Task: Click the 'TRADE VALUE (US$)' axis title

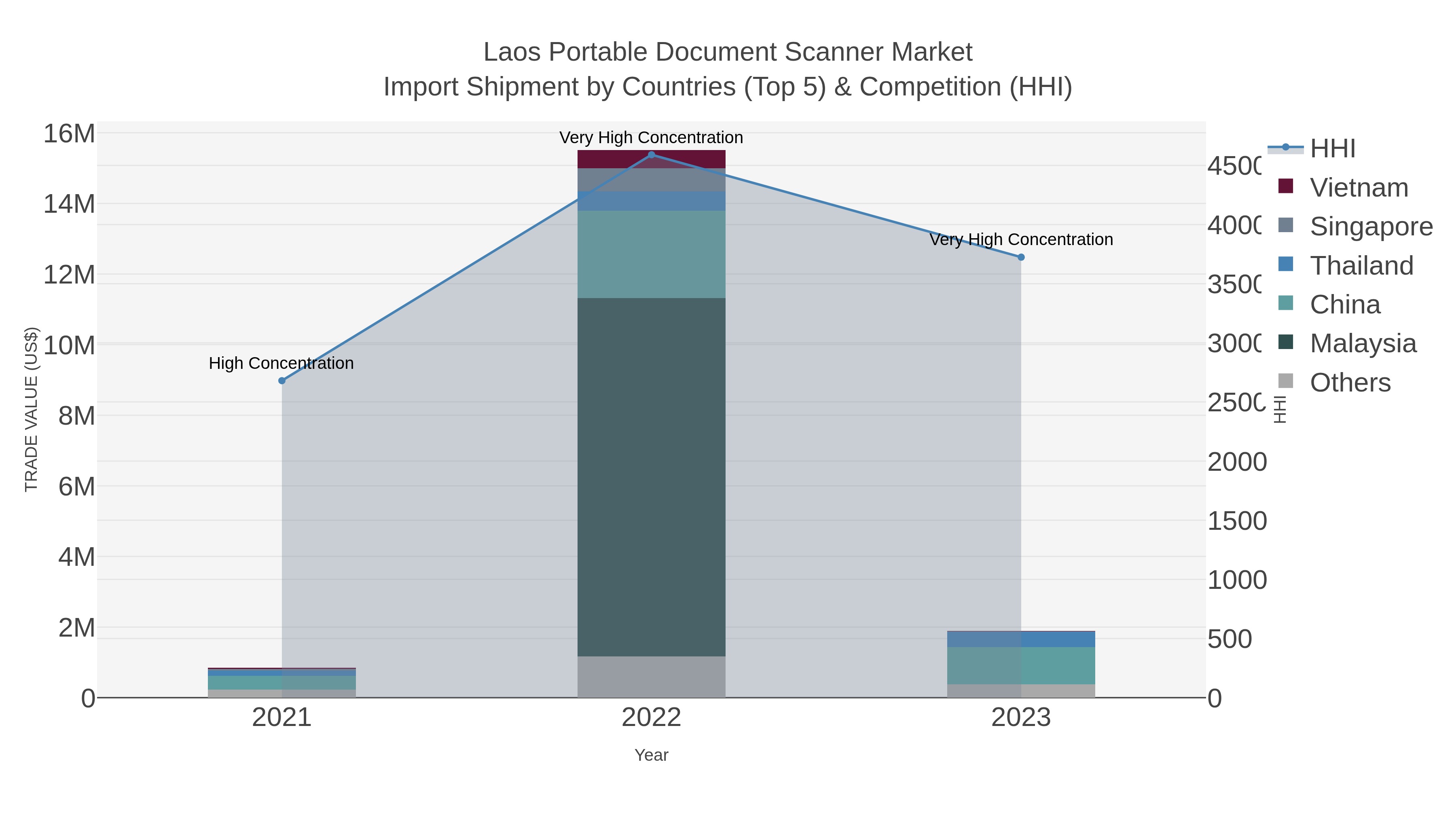Action: [32, 409]
